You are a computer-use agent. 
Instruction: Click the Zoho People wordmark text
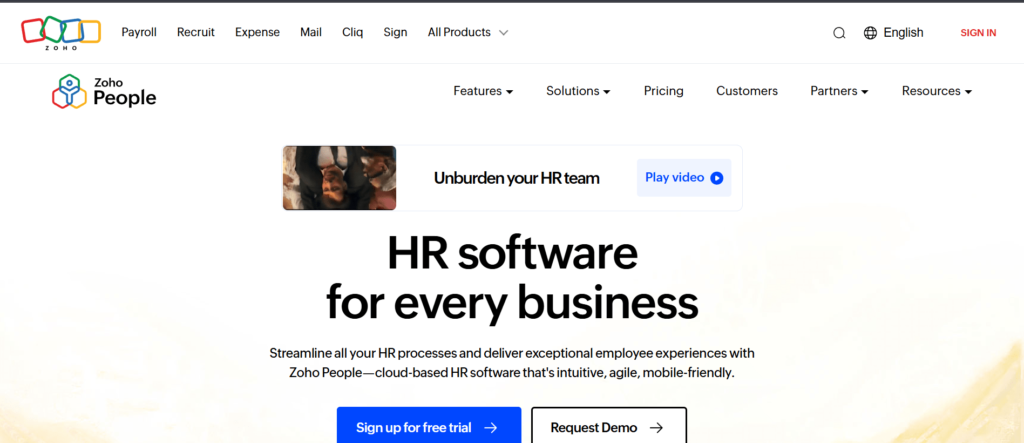tap(125, 92)
